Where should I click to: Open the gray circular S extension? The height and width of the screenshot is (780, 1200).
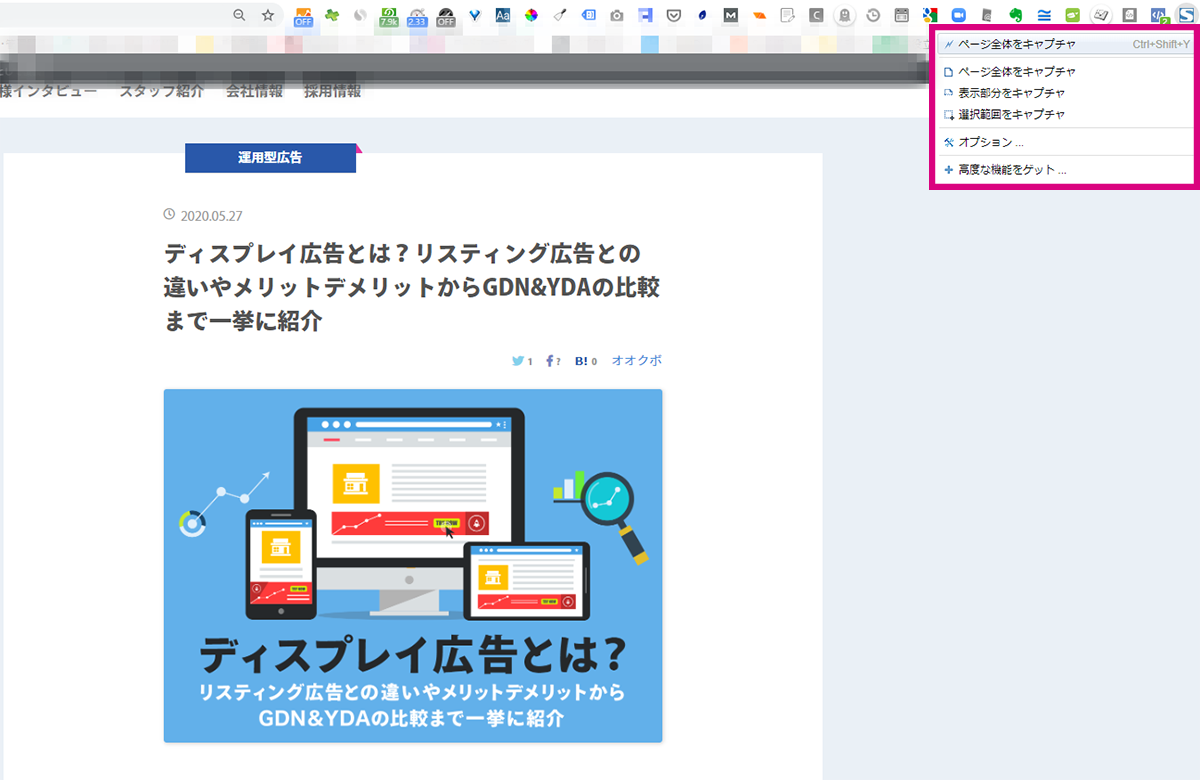(361, 15)
